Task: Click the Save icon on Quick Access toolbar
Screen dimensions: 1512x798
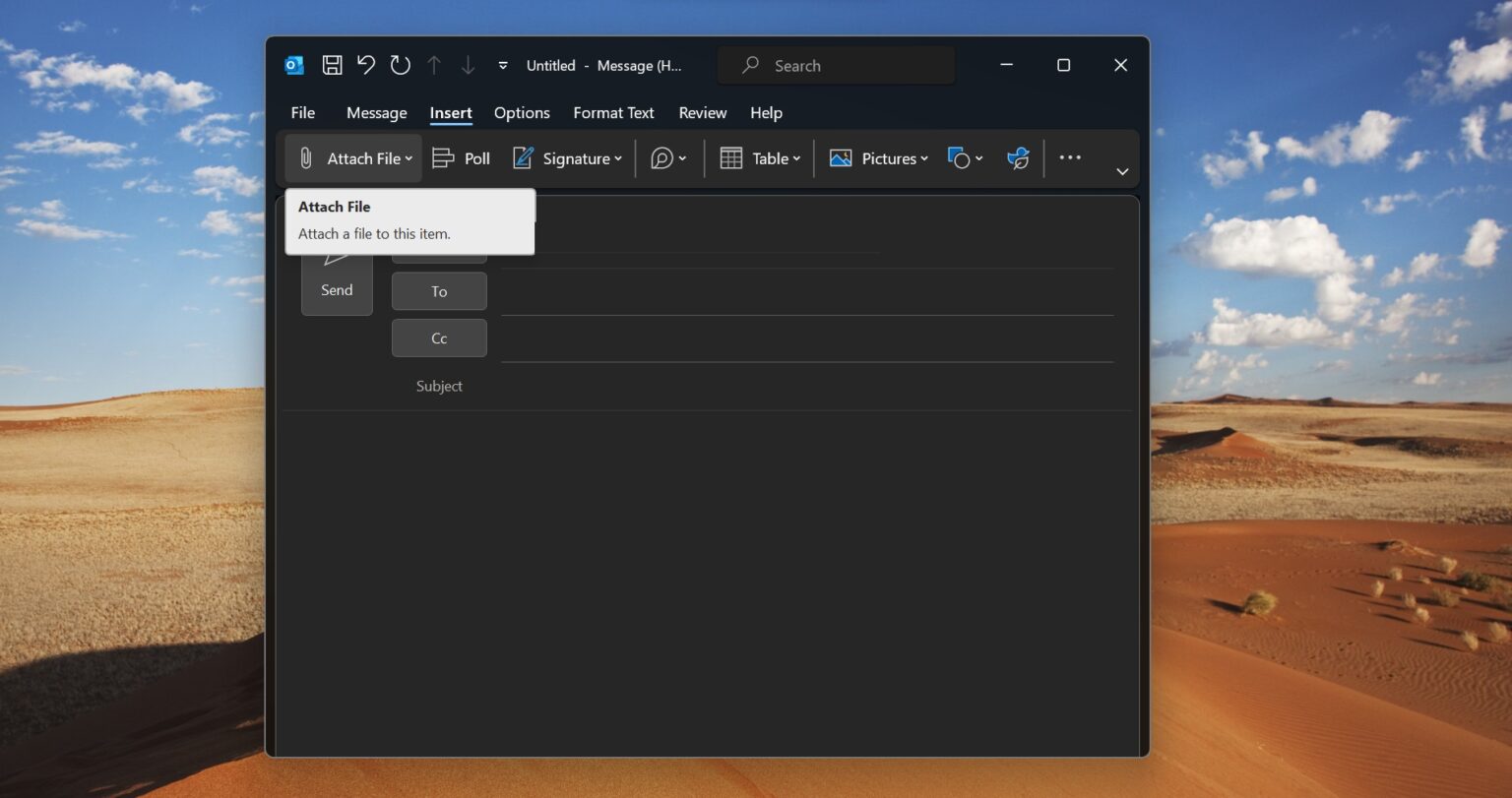Action: pyautogui.click(x=332, y=65)
